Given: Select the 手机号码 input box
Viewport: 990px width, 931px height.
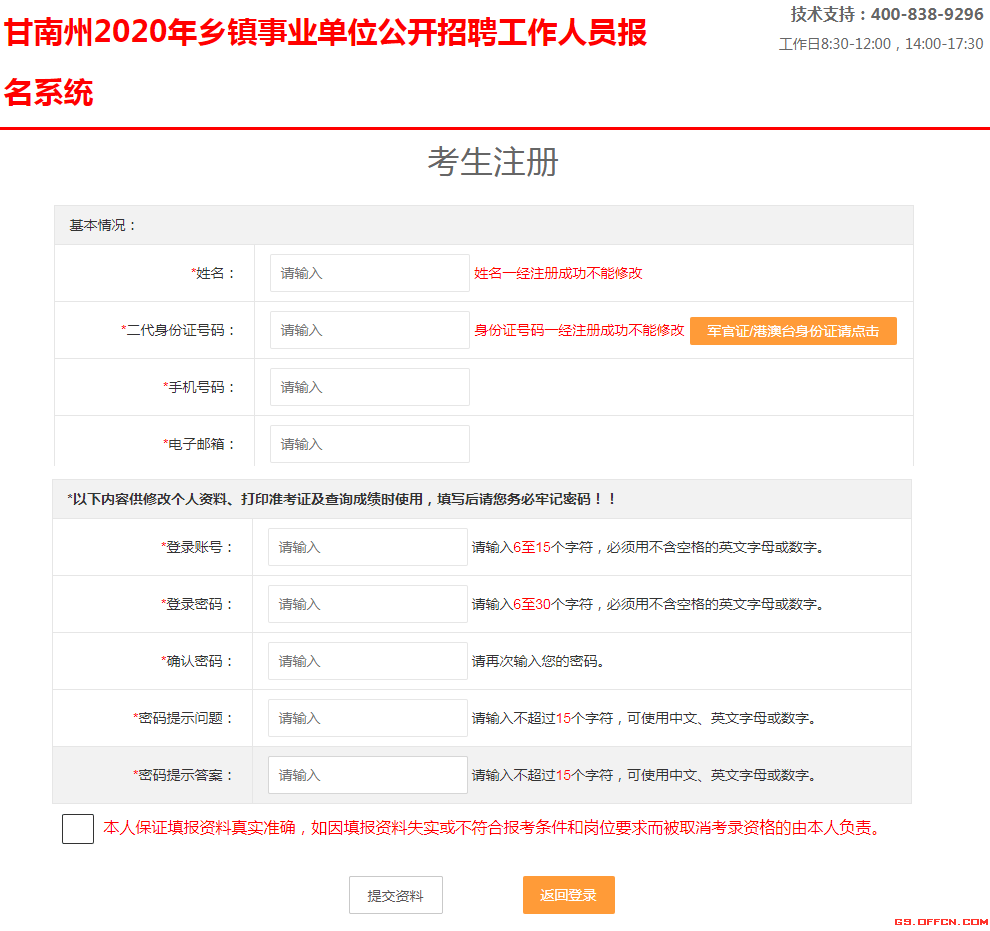Looking at the screenshot, I should tap(369, 387).
